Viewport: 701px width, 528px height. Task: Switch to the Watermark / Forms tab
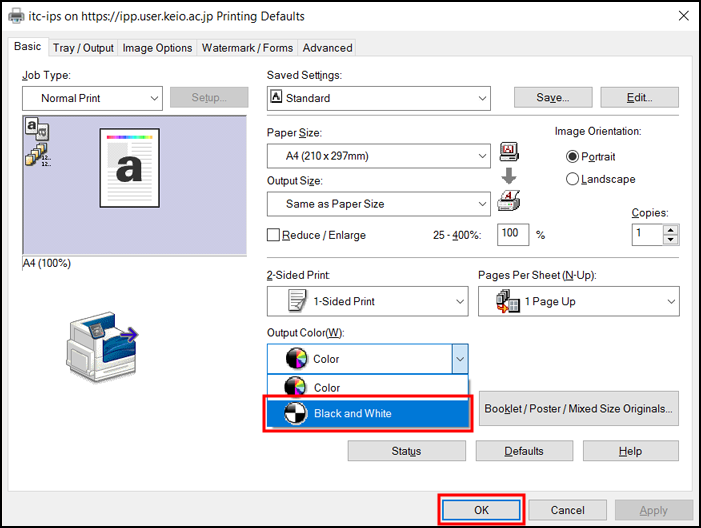(247, 48)
